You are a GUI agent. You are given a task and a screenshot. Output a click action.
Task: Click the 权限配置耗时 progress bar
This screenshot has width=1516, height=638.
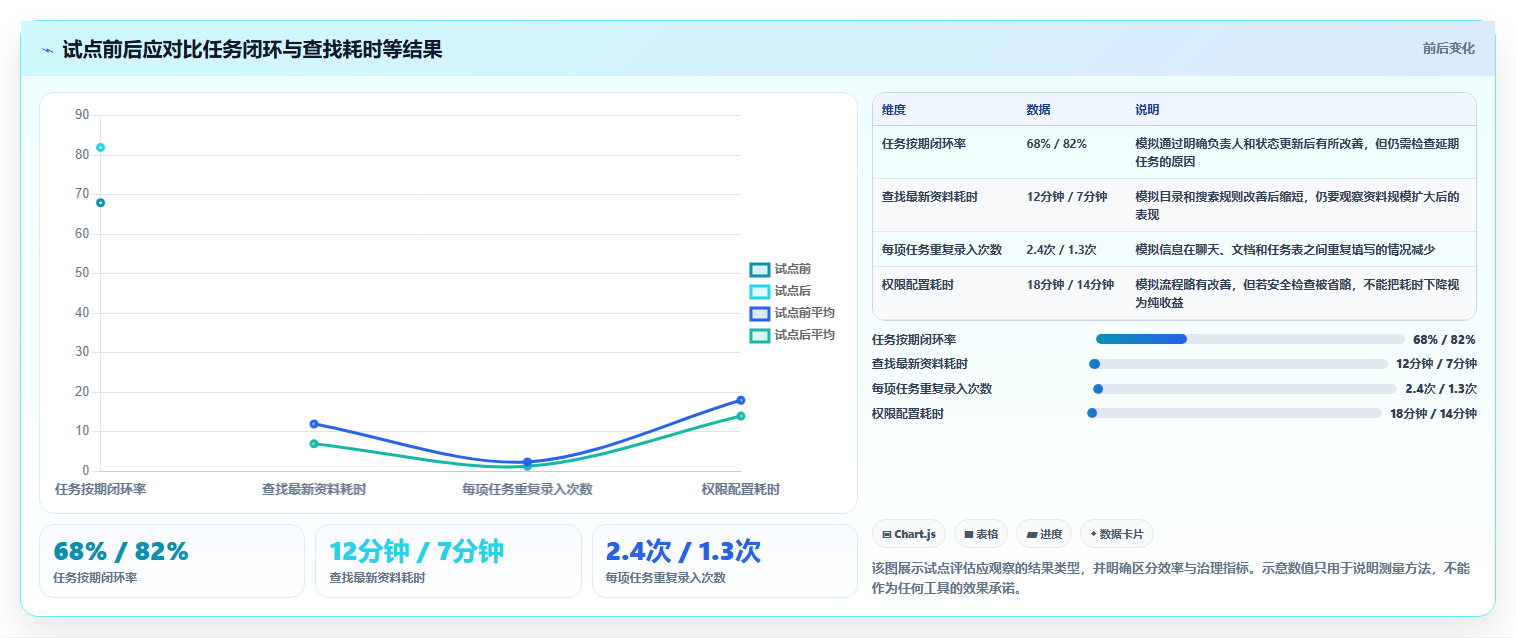(1234, 413)
